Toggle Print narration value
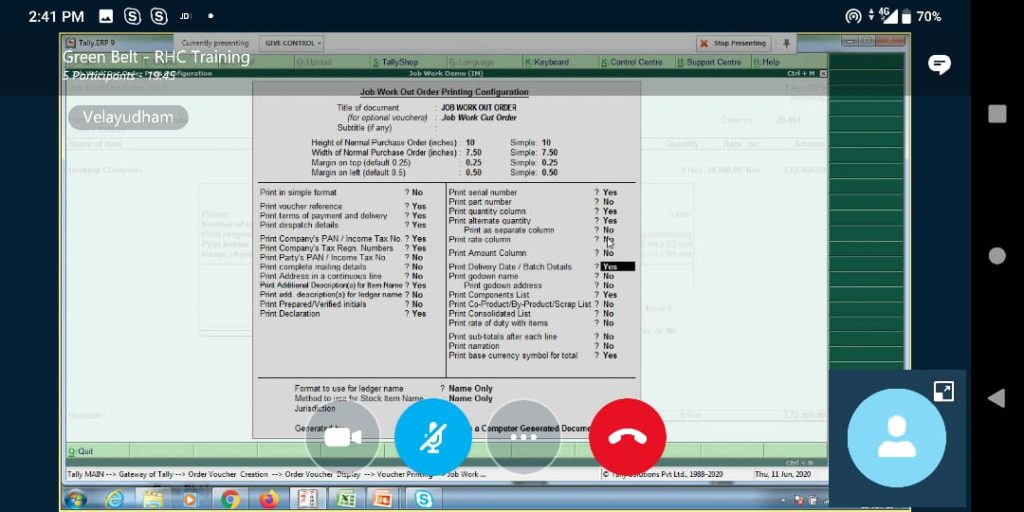The height and width of the screenshot is (512, 1024). click(608, 346)
